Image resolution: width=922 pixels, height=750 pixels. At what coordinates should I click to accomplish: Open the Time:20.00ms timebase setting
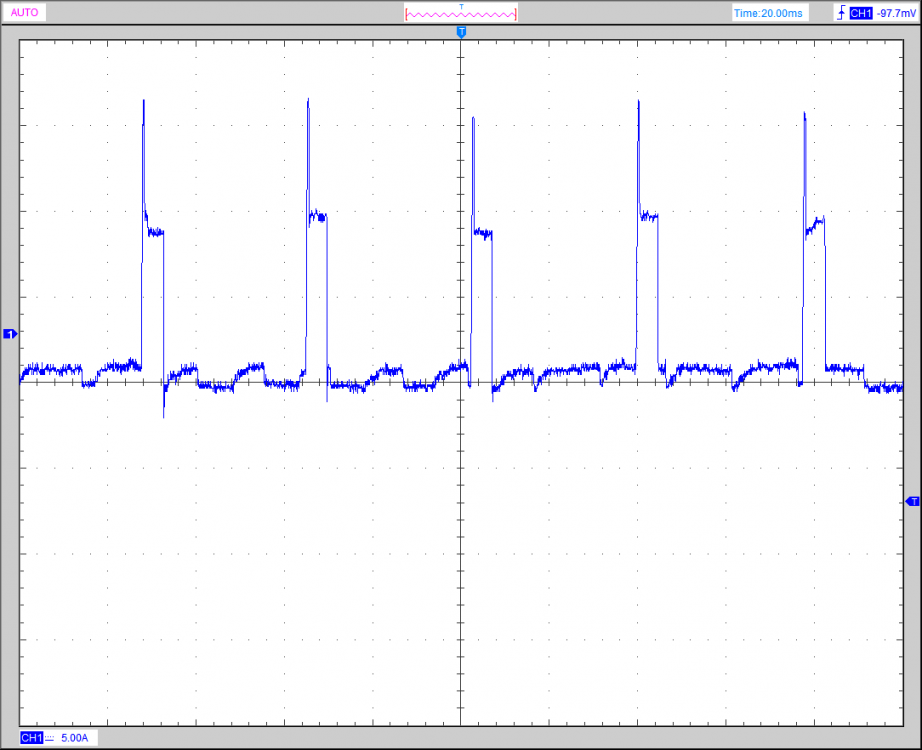[767, 13]
